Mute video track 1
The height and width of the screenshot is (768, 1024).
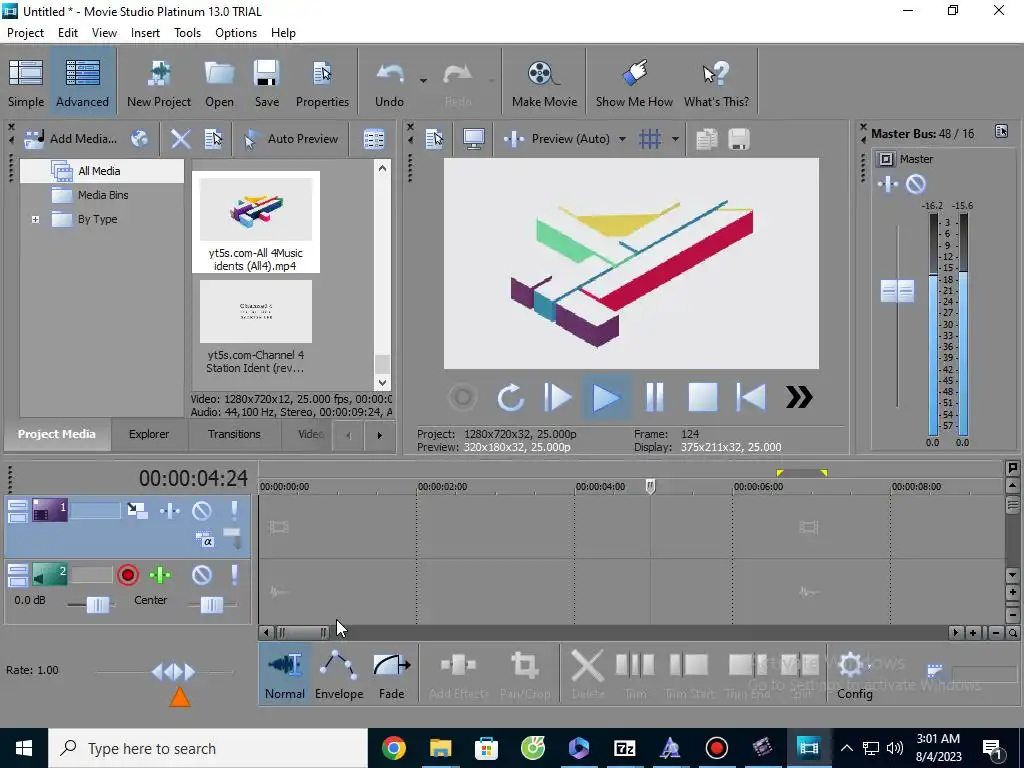[202, 511]
